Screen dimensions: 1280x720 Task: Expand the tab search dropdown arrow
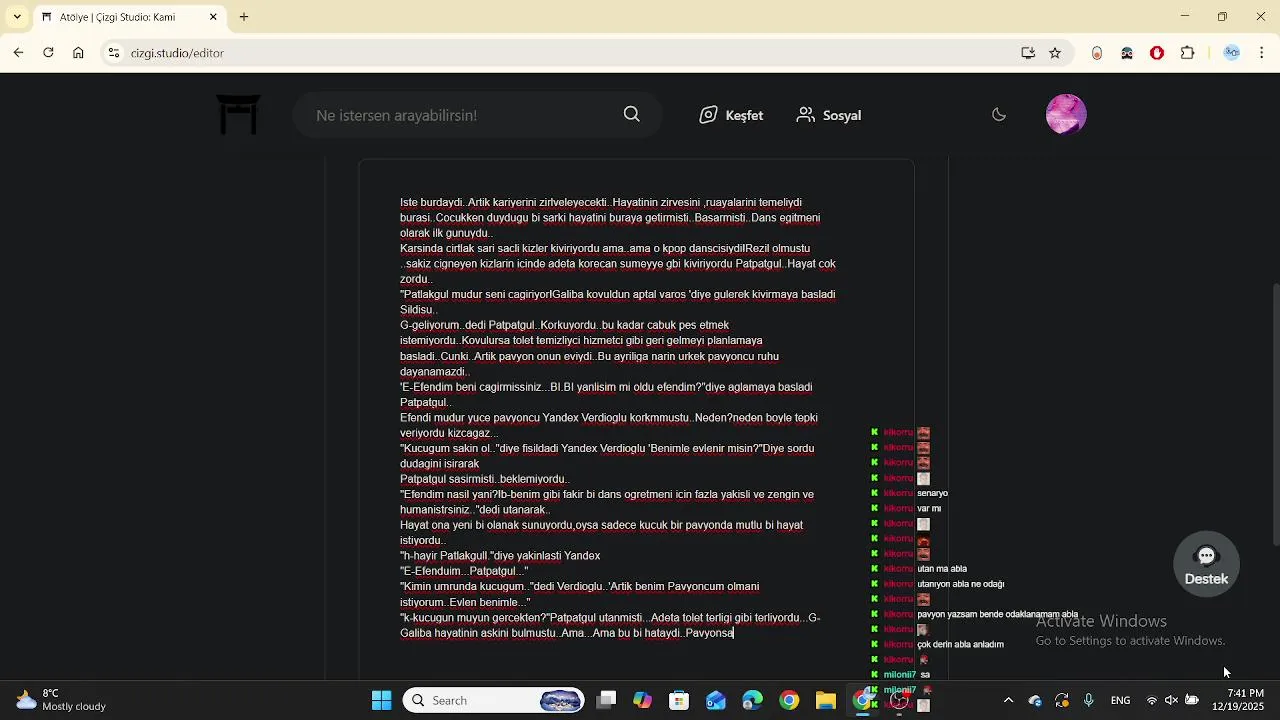(16, 17)
